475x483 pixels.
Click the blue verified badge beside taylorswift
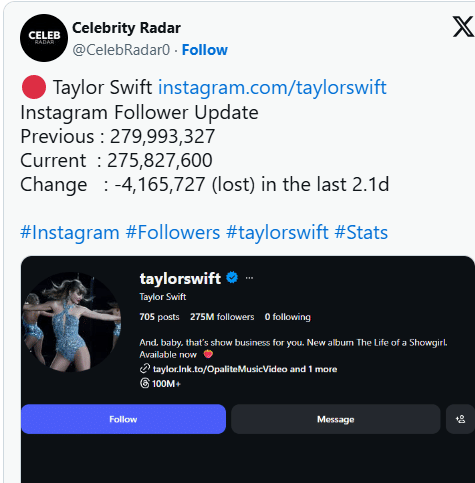pos(232,278)
